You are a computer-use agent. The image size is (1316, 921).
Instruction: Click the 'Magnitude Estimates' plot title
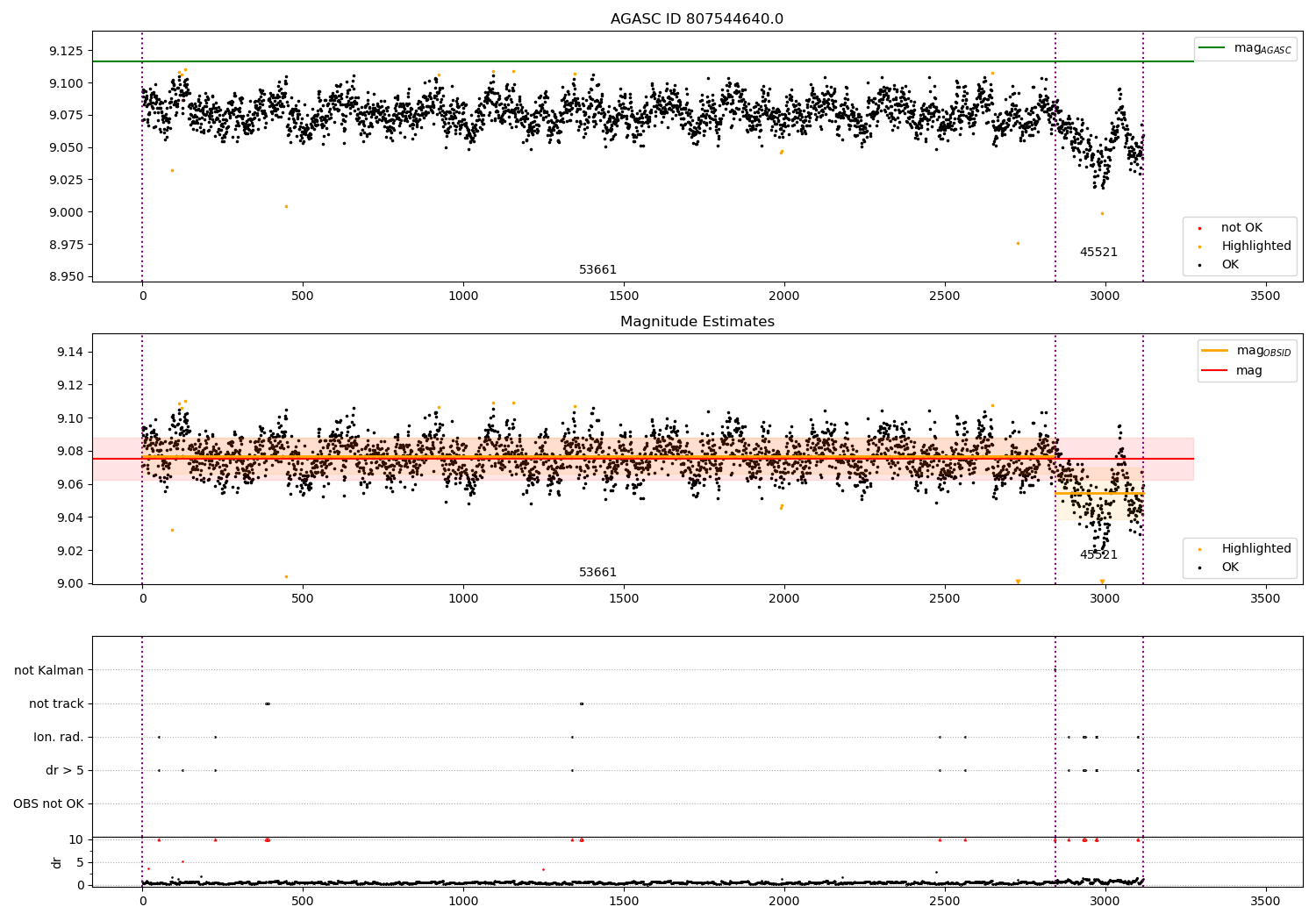point(697,322)
